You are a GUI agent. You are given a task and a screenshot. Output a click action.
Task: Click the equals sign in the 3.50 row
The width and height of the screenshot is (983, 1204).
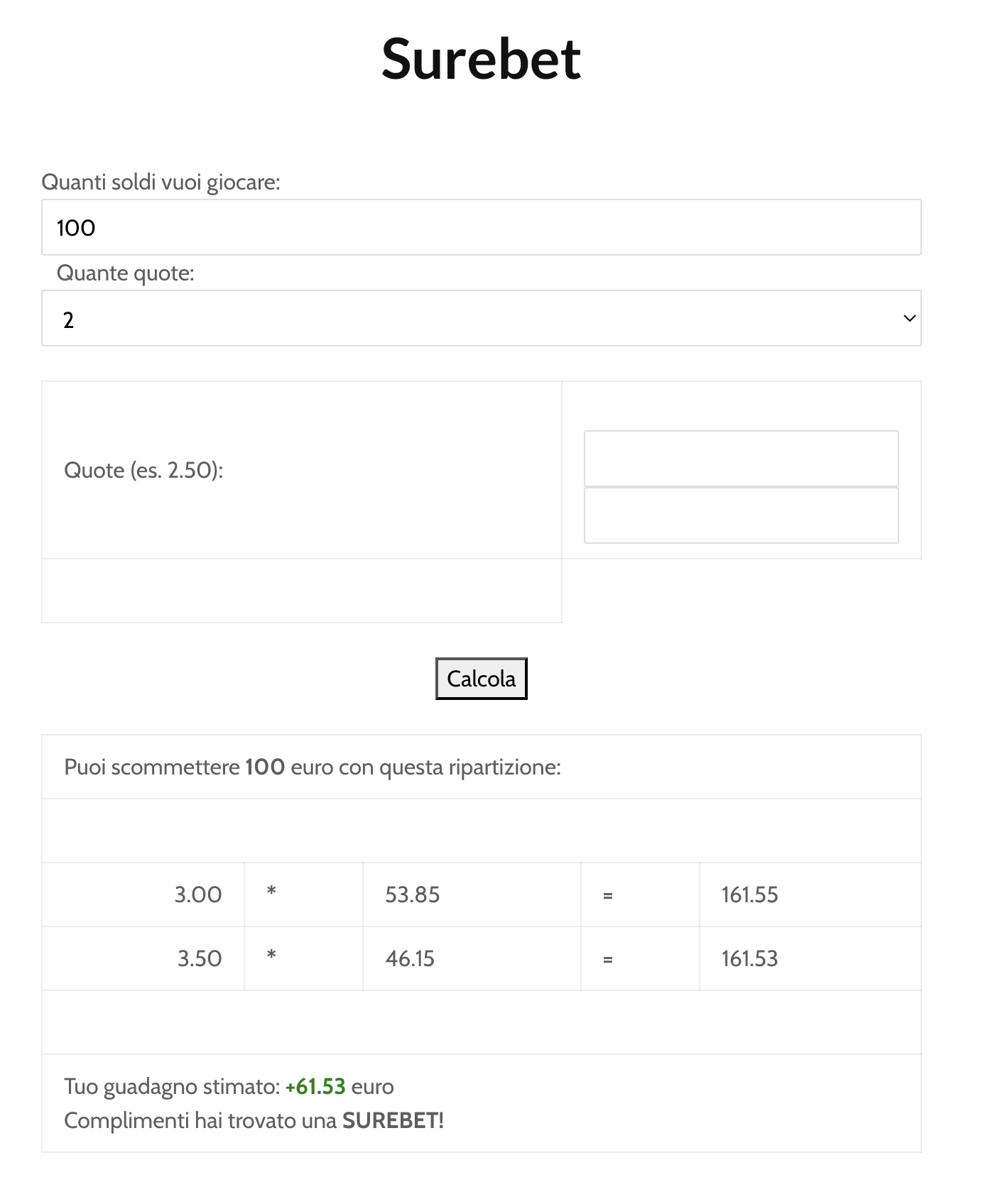607,959
